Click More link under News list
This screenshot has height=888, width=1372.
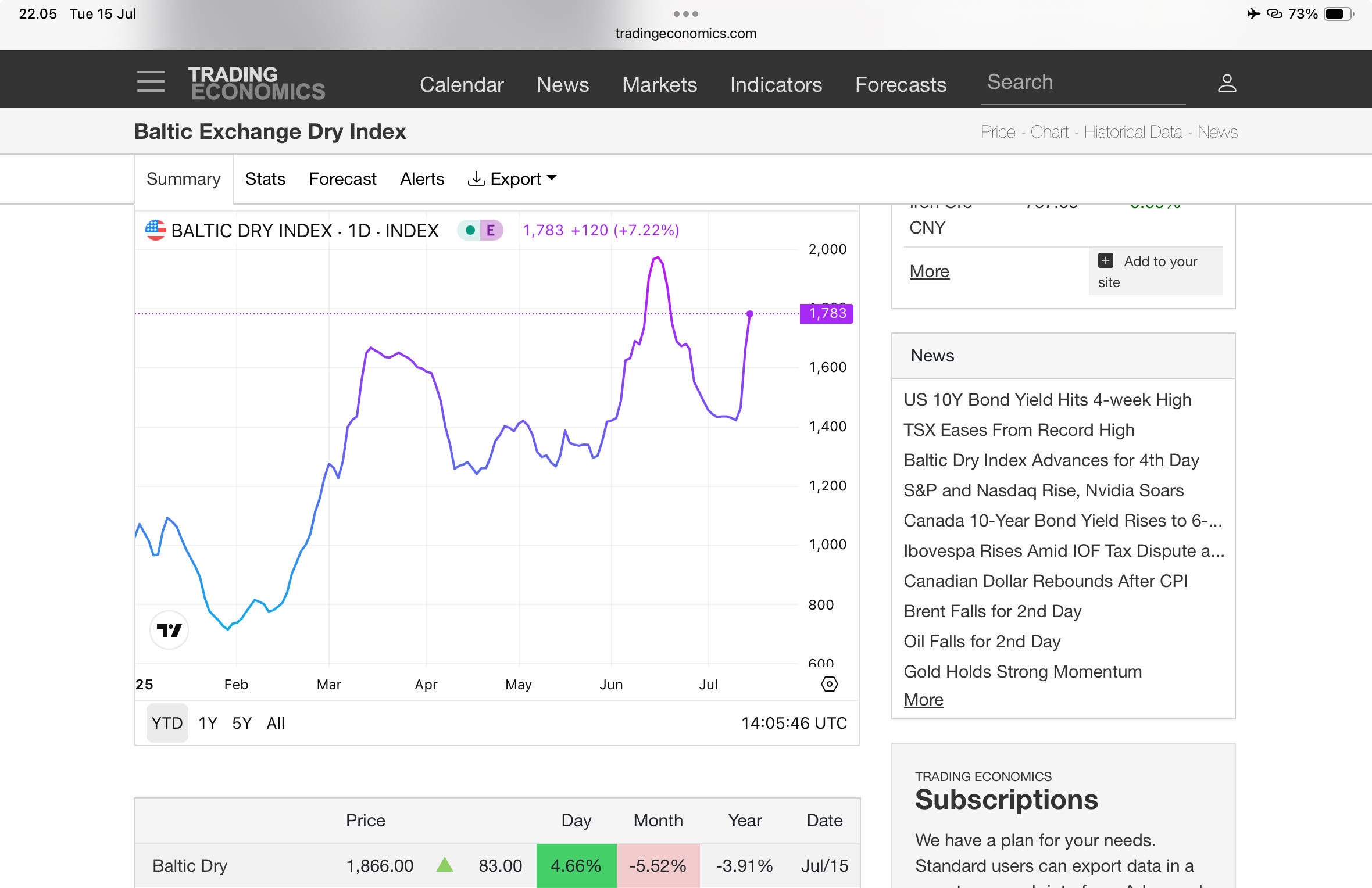[x=923, y=700]
